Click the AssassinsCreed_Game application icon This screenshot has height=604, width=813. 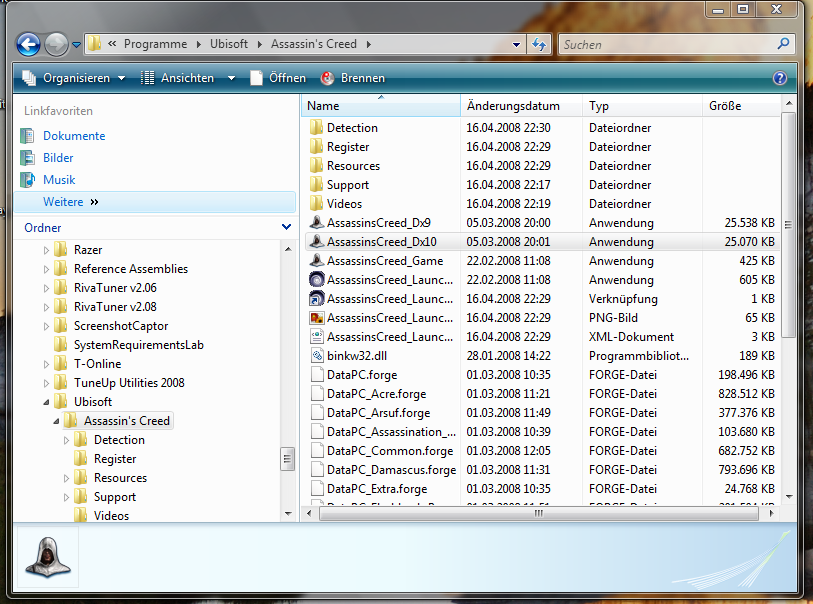click(x=316, y=260)
